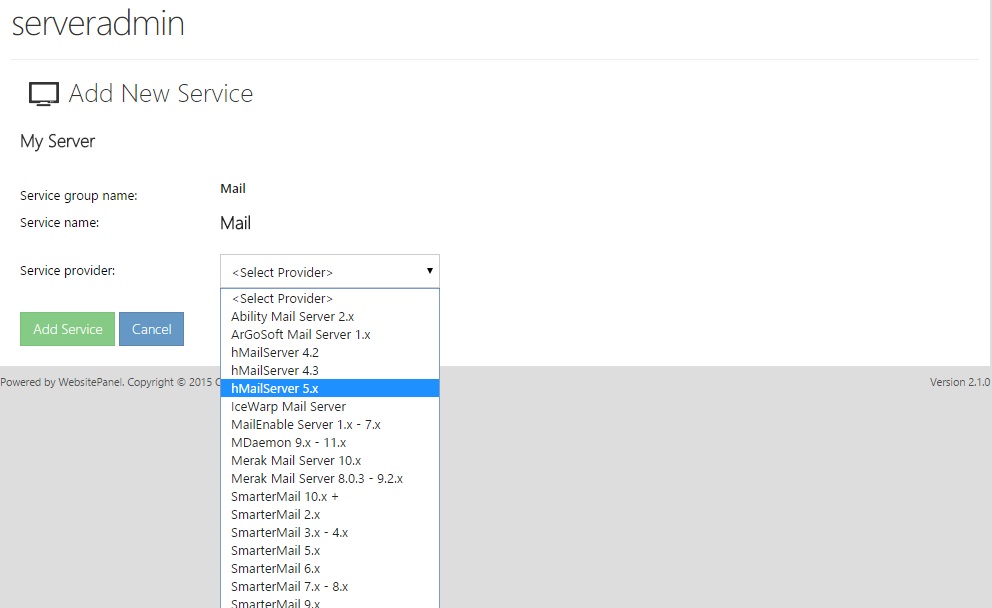Select IceWarp Mail Server provider

tap(330, 406)
